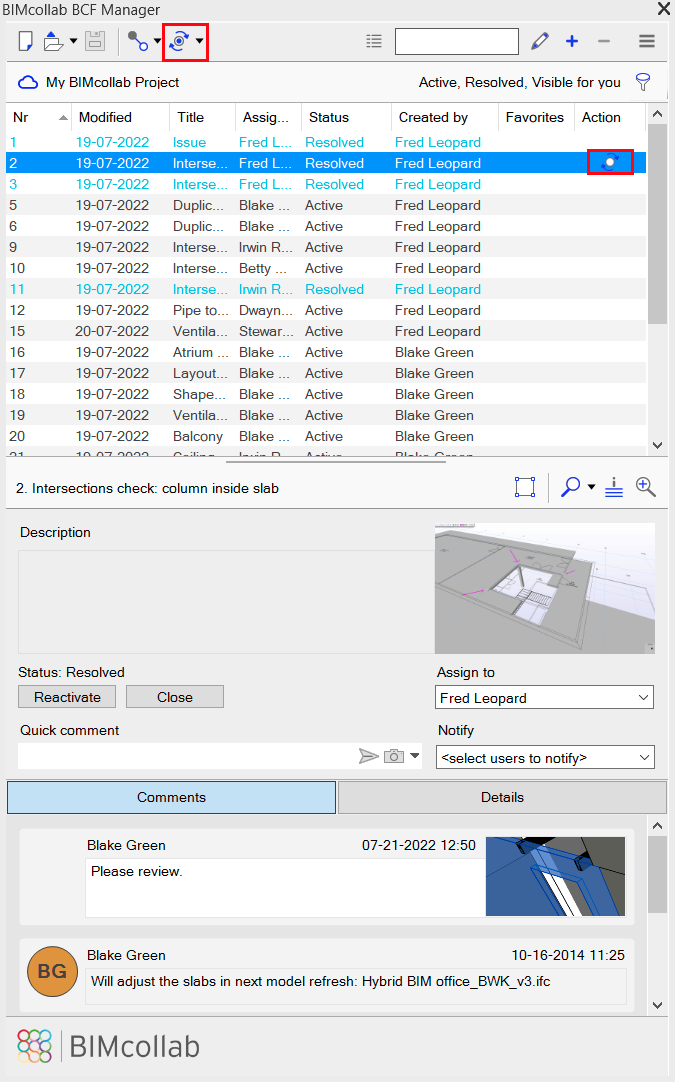This screenshot has width=675, height=1082.
Task: Expand the open file dropdown arrow
Action: point(73,41)
